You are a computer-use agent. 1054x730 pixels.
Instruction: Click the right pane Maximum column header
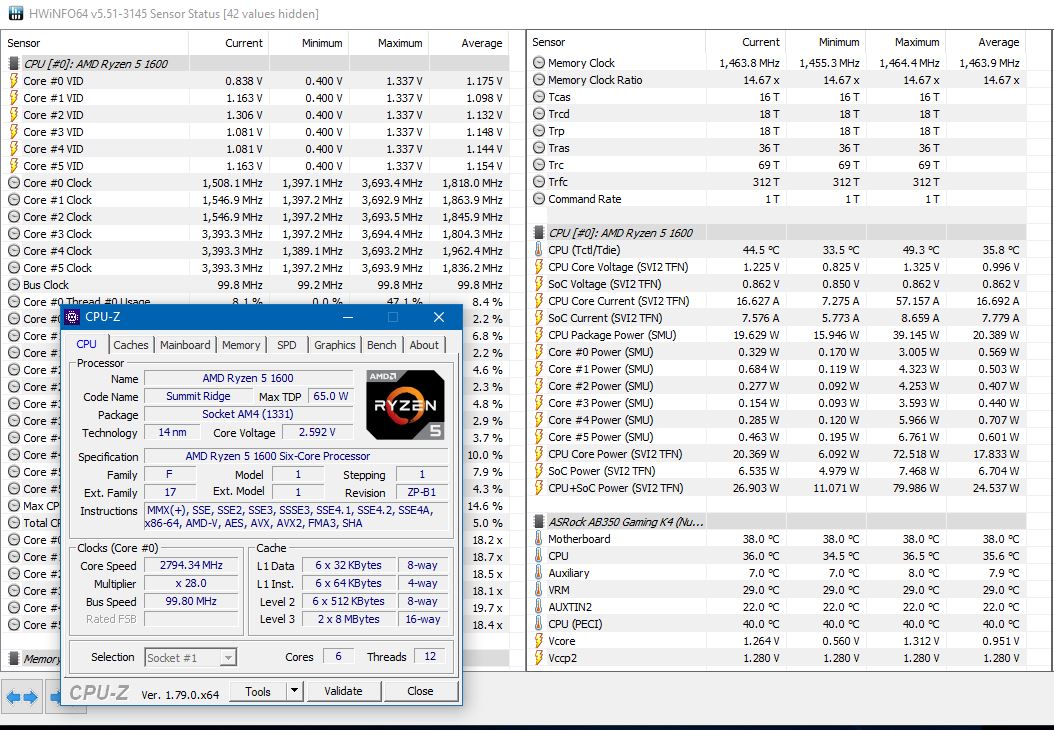tap(906, 42)
